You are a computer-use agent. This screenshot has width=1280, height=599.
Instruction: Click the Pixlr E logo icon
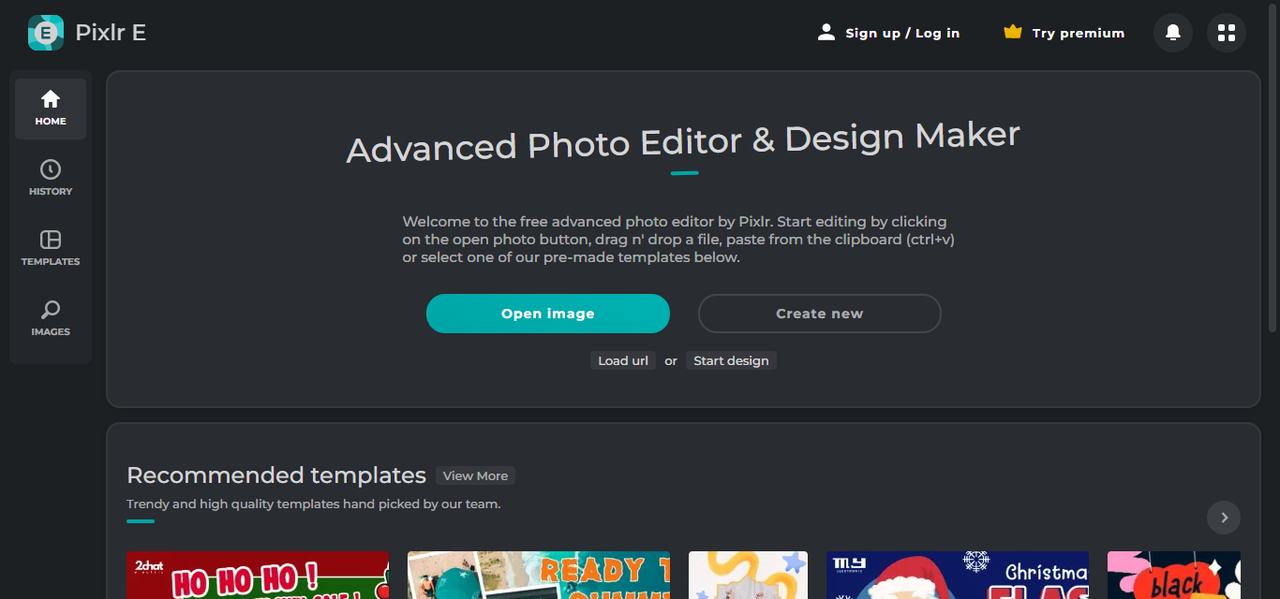click(45, 33)
